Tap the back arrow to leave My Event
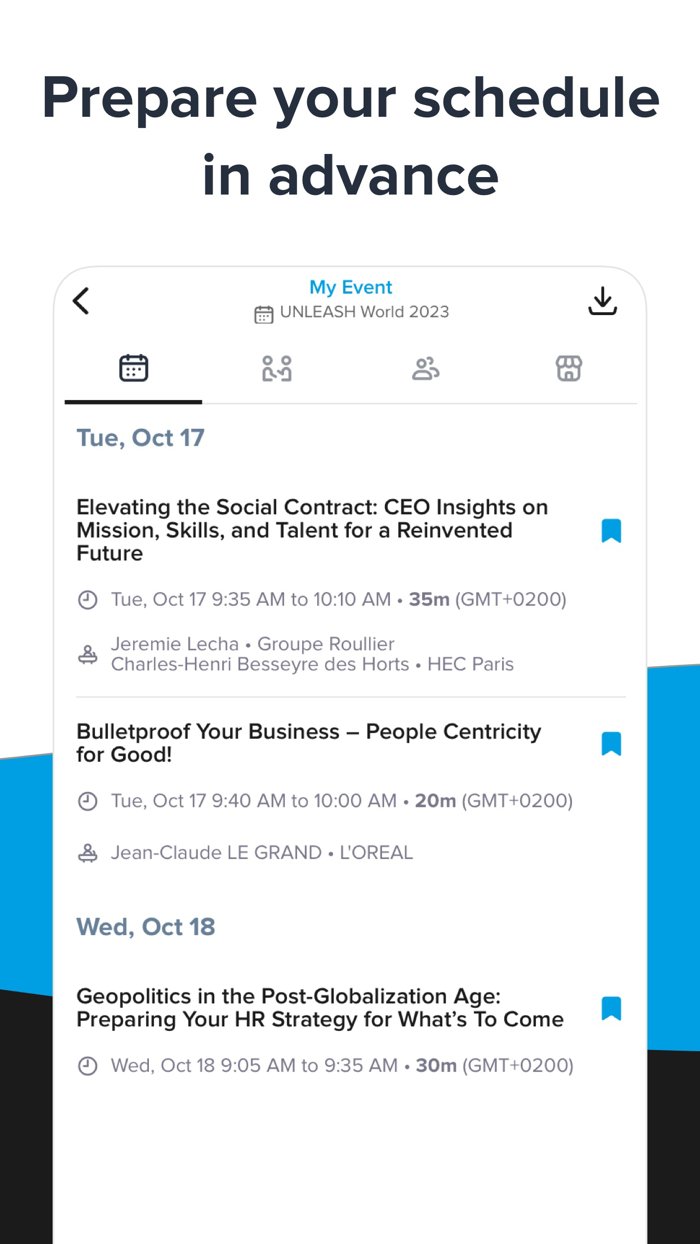 pos(80,300)
